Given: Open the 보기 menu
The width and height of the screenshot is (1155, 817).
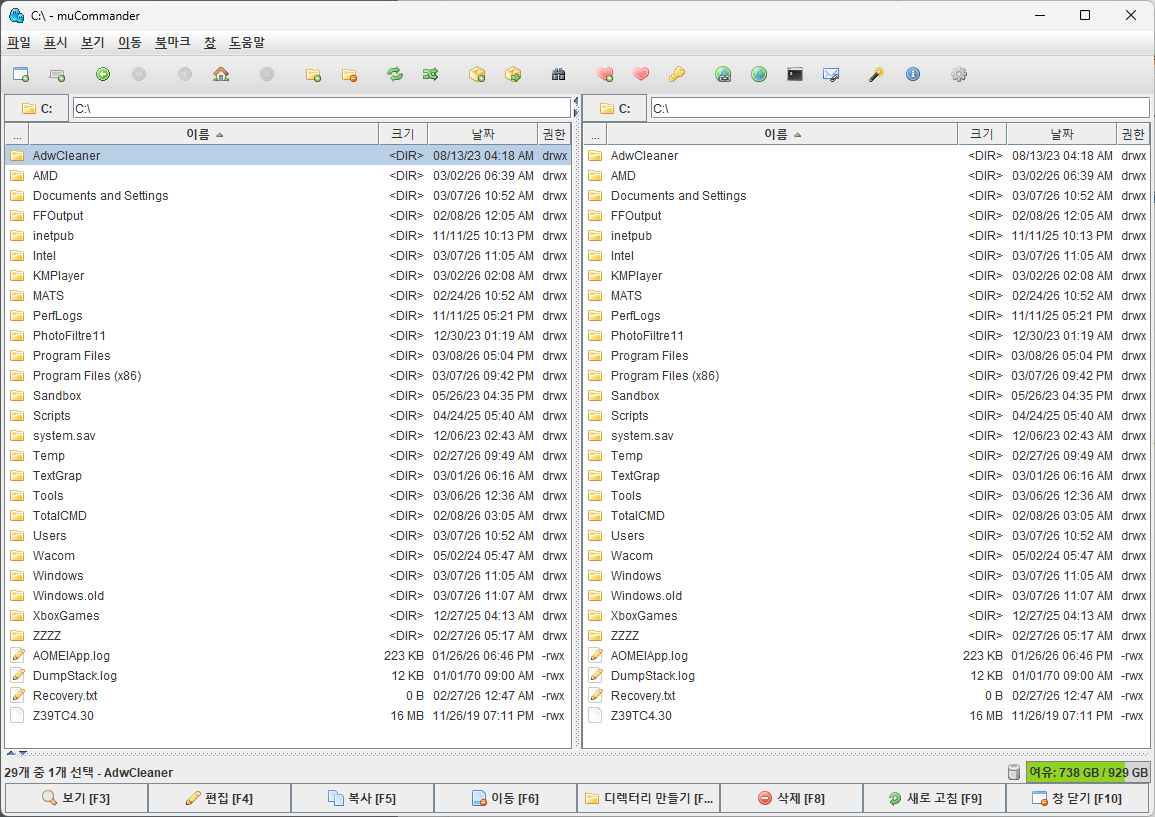Looking at the screenshot, I should [x=93, y=43].
